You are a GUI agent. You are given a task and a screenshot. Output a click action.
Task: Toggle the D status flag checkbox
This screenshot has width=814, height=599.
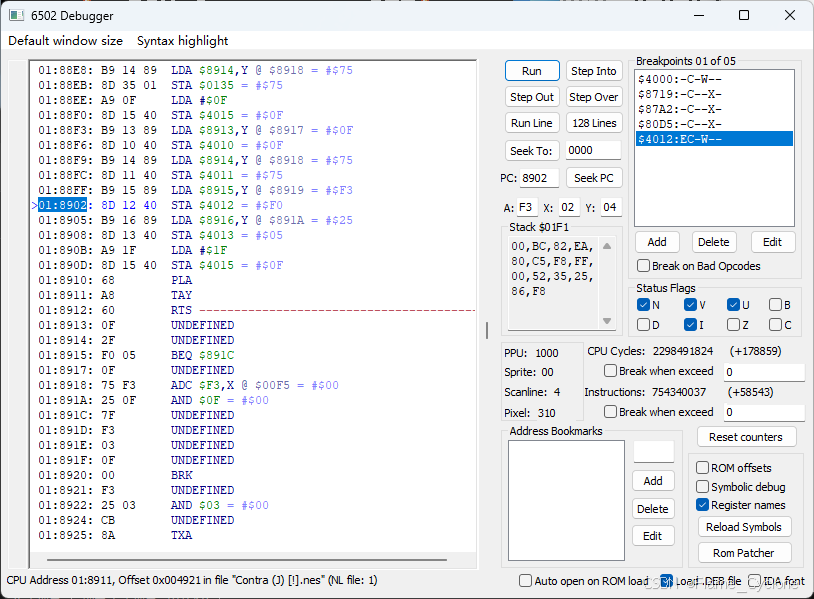[643, 325]
